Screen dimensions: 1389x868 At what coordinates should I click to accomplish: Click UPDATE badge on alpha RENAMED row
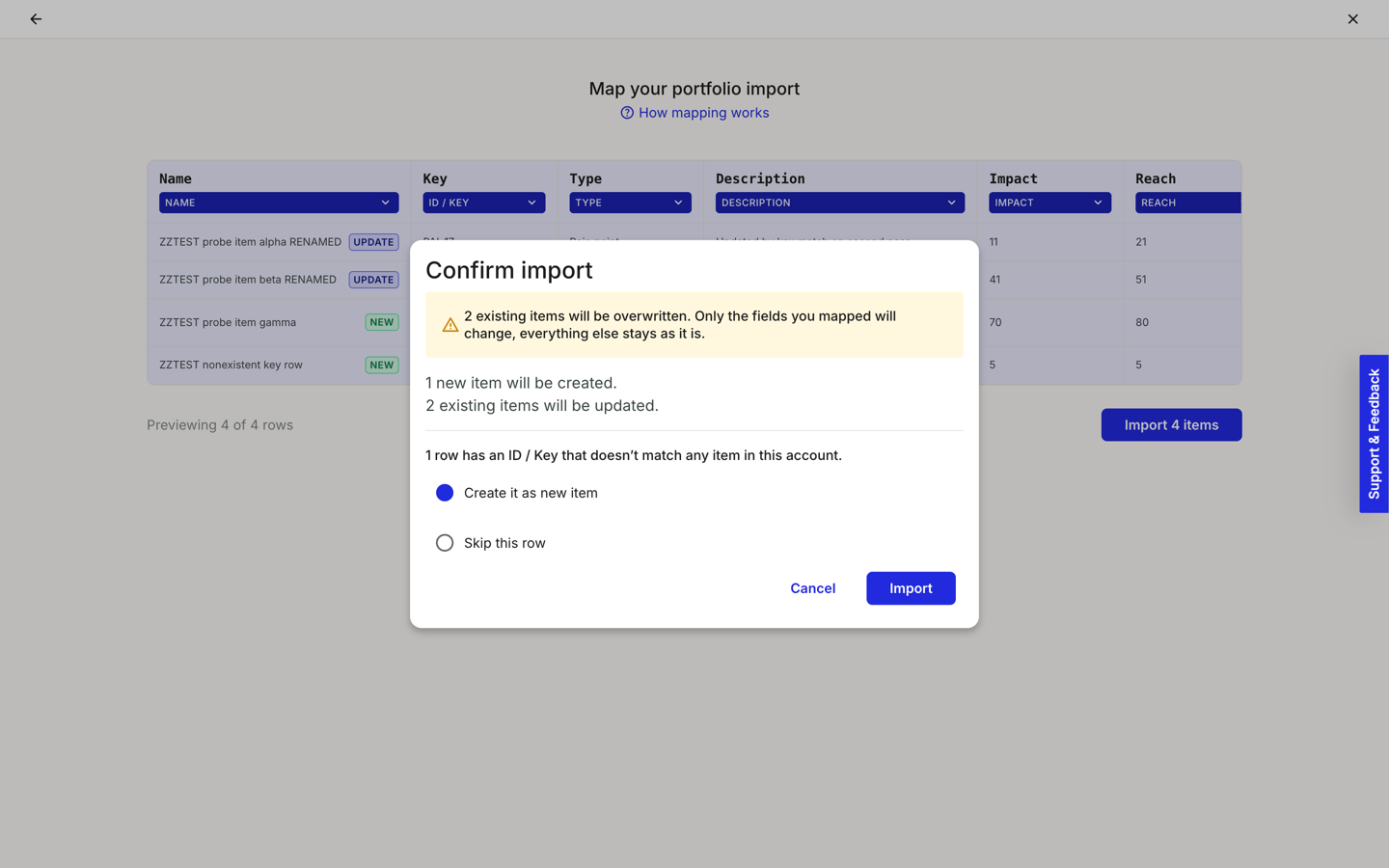(x=373, y=242)
